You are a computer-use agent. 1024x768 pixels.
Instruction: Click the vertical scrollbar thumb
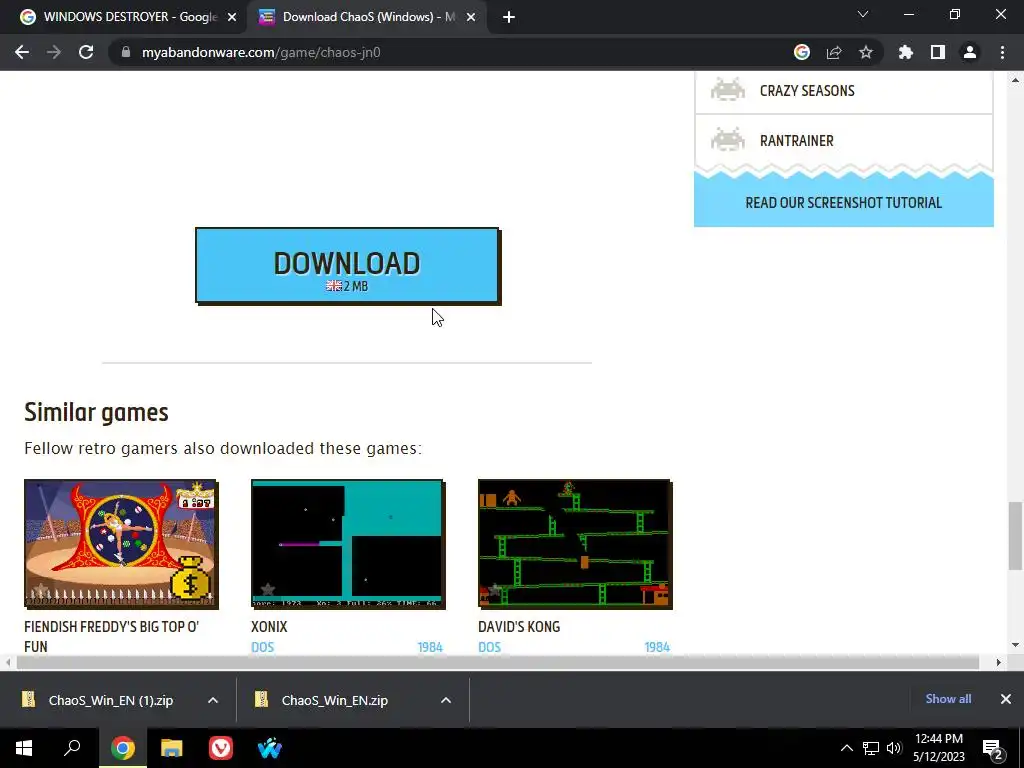click(1016, 536)
